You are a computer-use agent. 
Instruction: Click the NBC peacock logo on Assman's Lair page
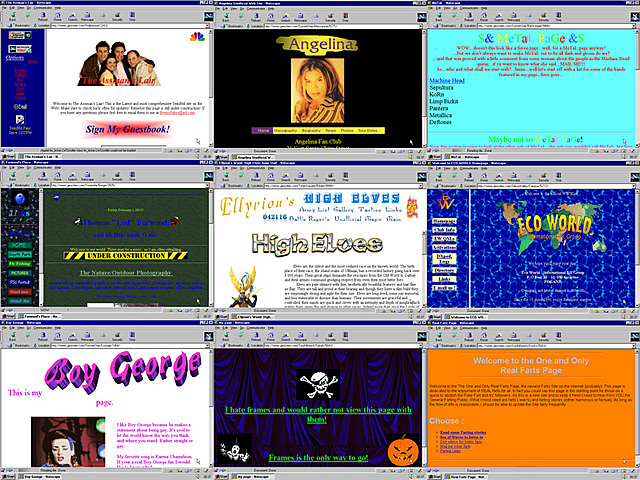point(197,37)
